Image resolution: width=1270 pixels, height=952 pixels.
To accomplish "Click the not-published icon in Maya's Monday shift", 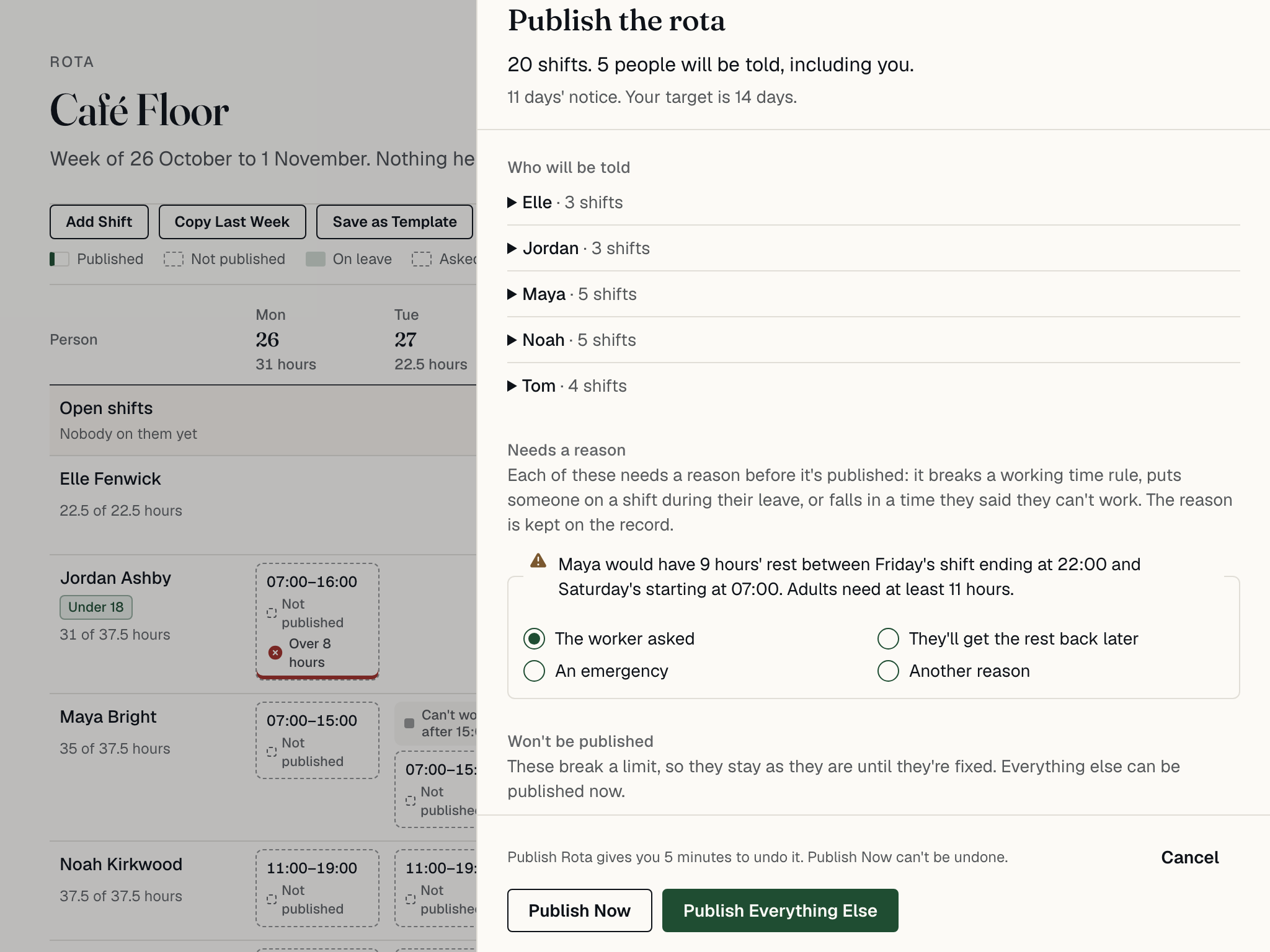I will pyautogui.click(x=272, y=752).
